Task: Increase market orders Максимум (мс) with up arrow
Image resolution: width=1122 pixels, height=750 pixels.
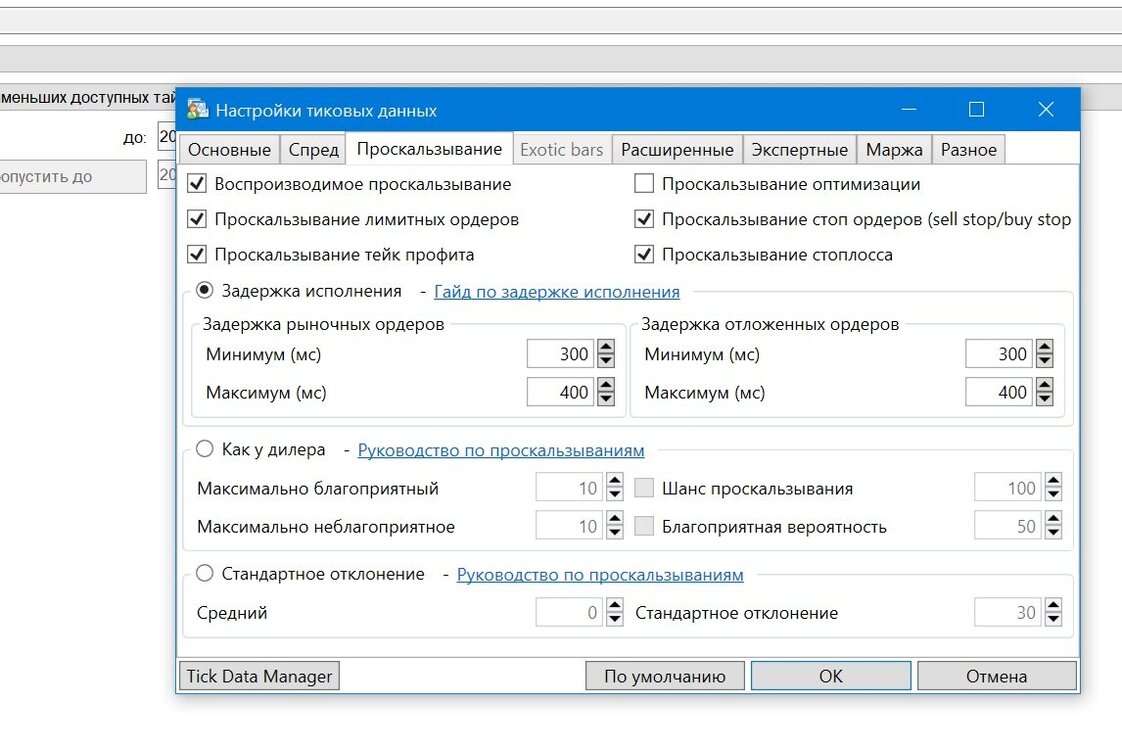Action: click(606, 385)
